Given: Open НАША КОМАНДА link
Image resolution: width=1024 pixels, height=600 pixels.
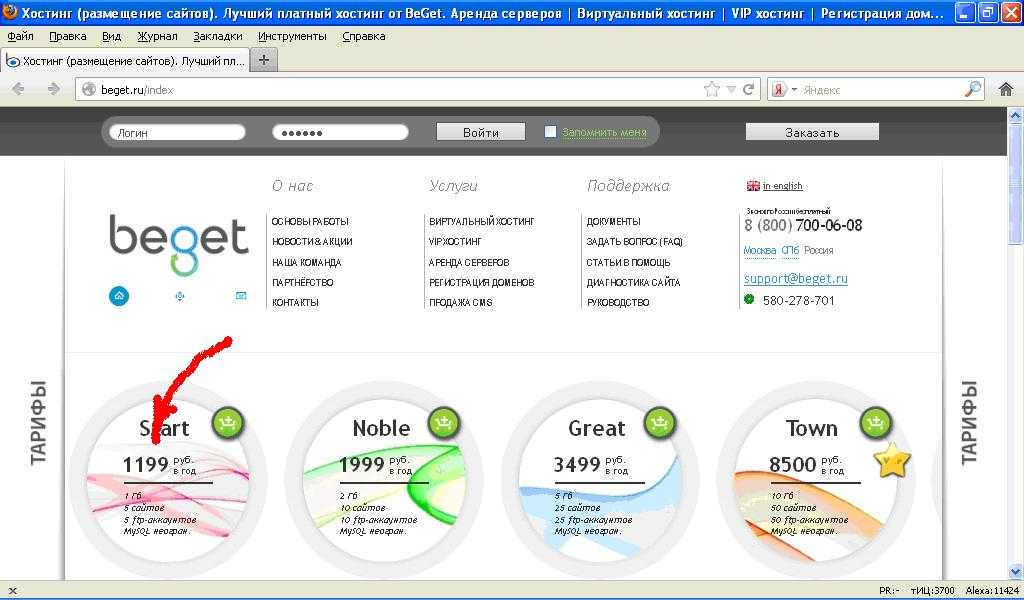Looking at the screenshot, I should tap(306, 262).
